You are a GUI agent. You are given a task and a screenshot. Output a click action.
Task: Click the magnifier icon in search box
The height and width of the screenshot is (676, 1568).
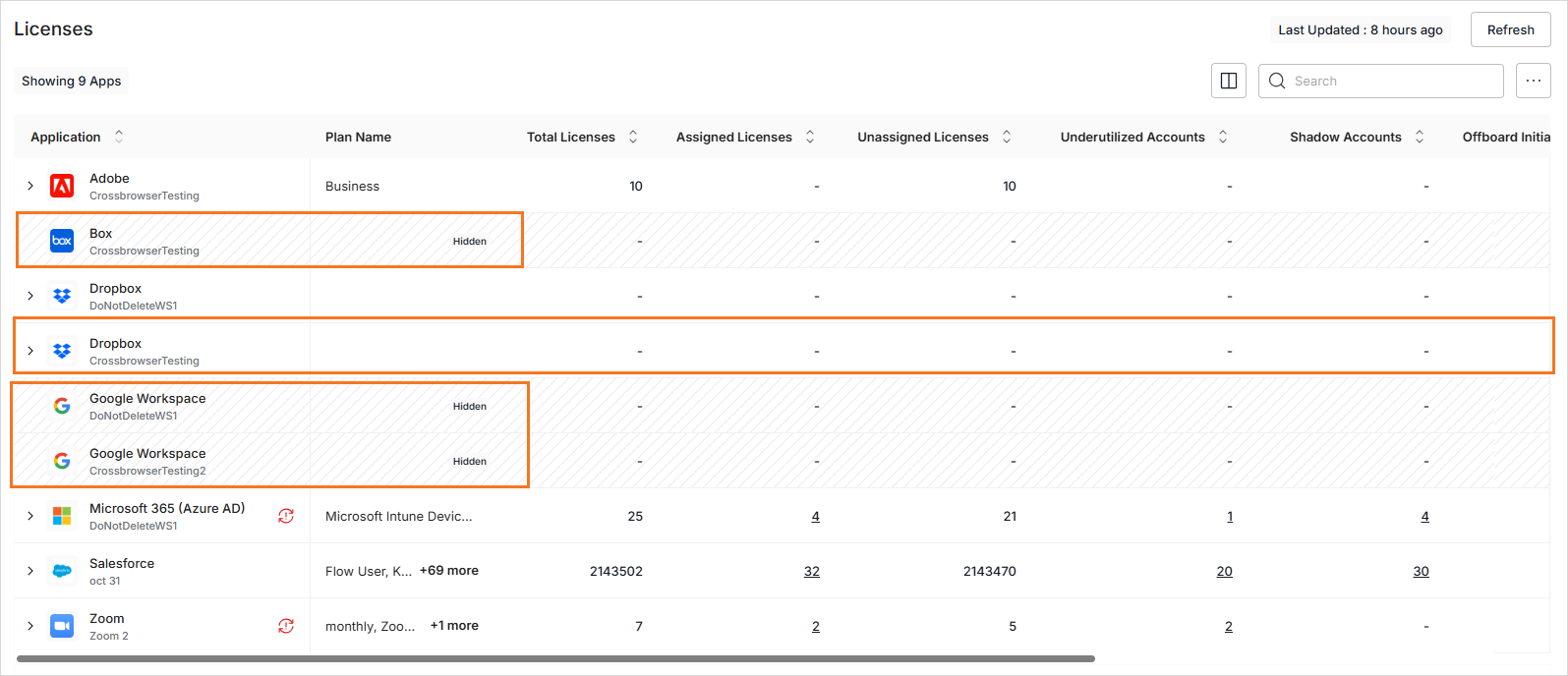point(1277,81)
